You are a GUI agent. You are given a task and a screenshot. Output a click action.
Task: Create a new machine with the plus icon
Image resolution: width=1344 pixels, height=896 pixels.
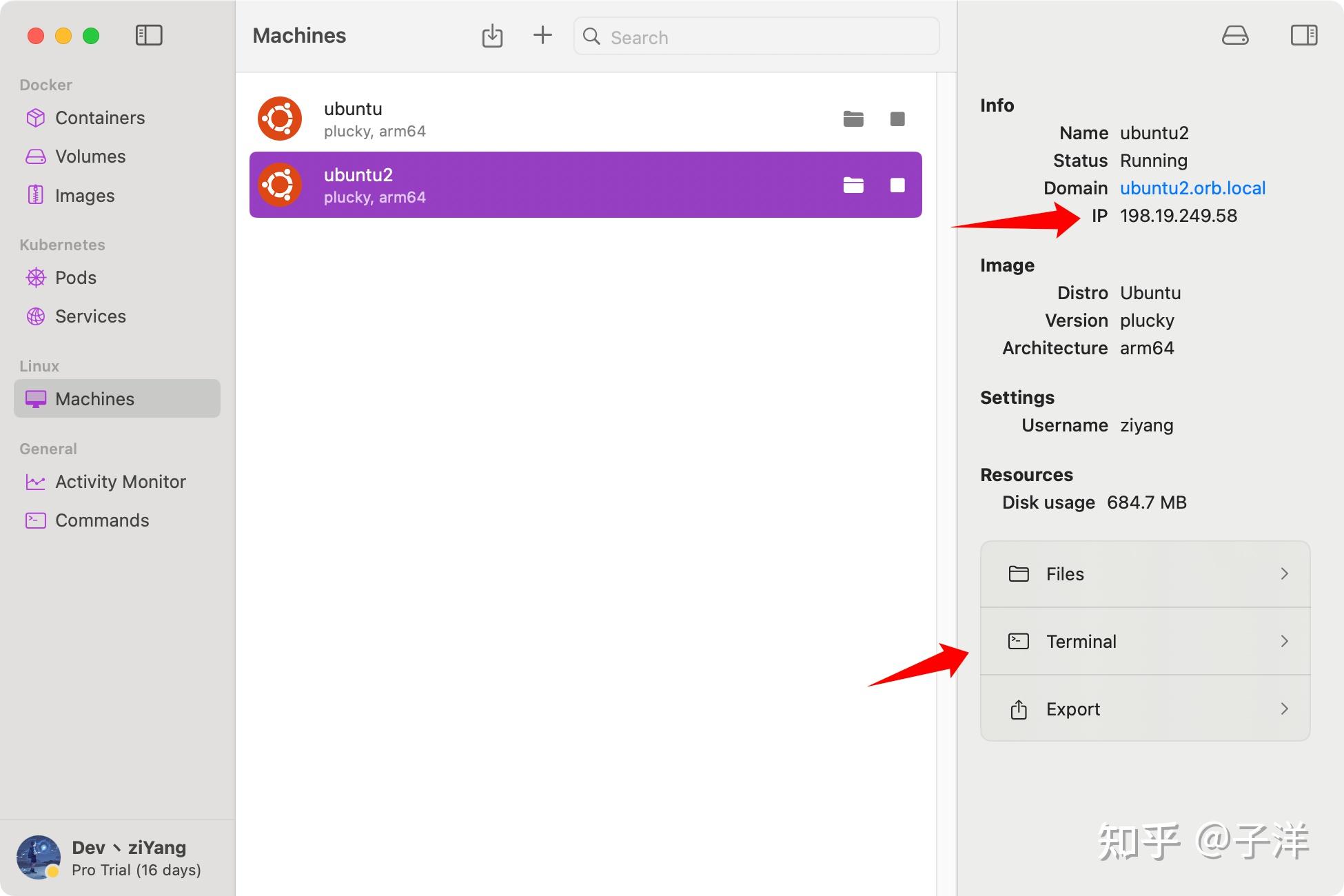[542, 35]
